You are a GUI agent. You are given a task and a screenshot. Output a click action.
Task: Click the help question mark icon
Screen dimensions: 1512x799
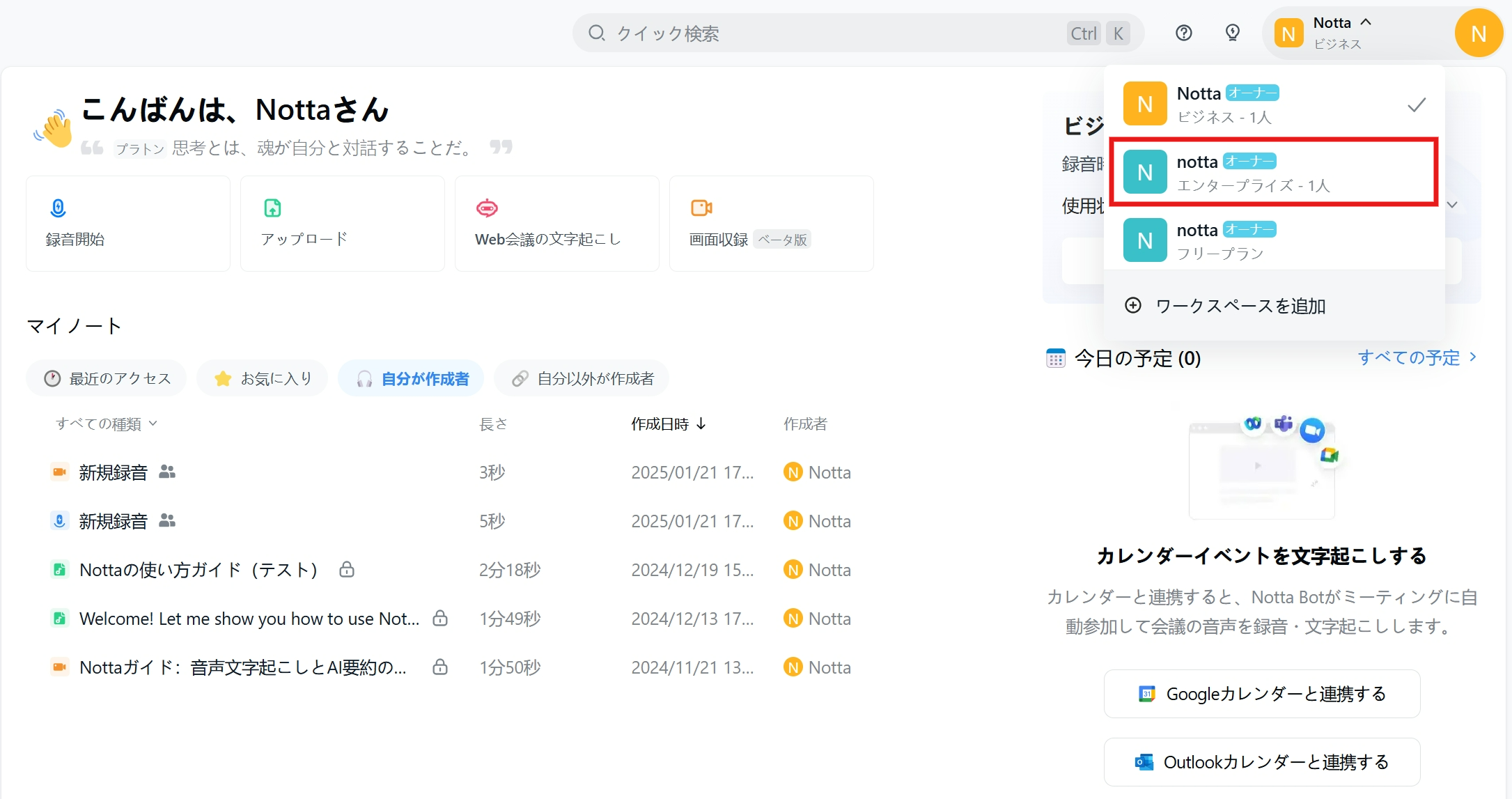(x=1183, y=33)
